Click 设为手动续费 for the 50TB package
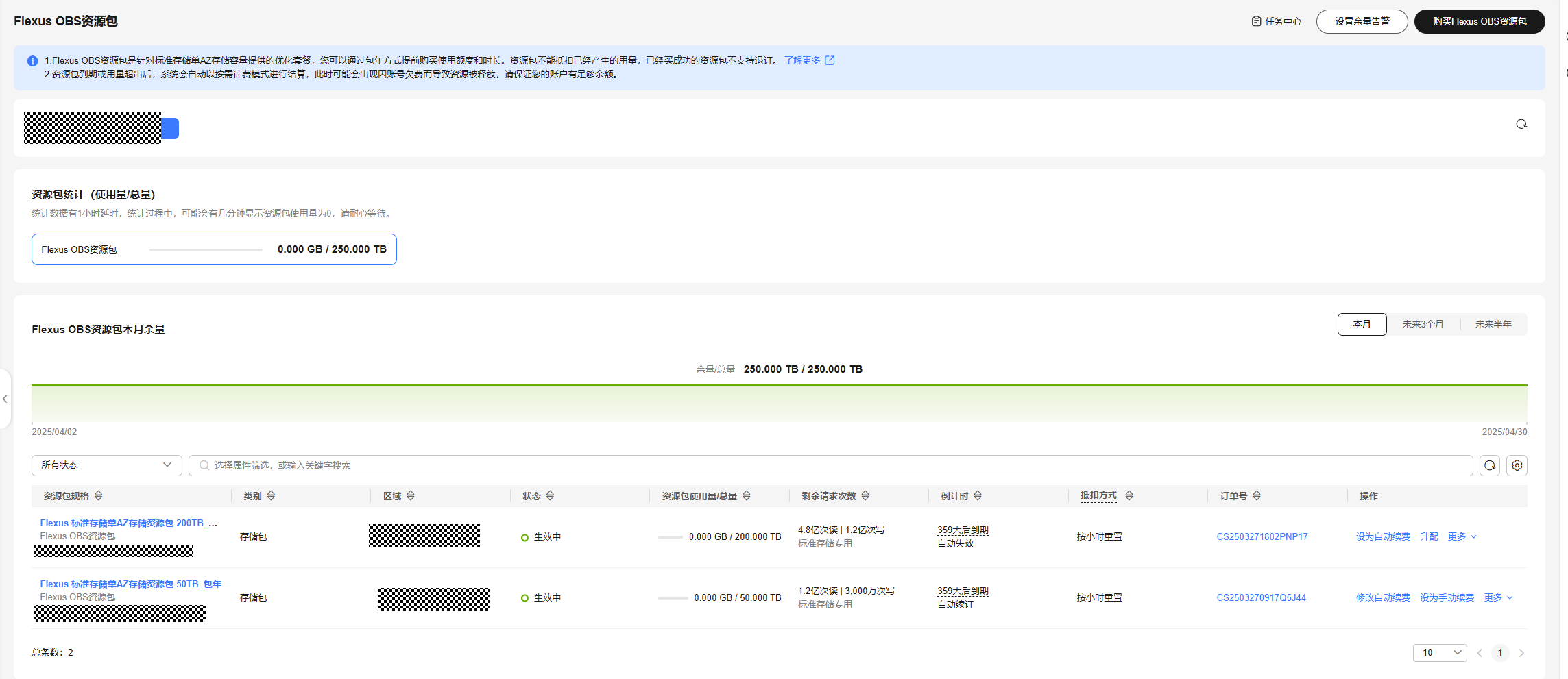 coord(1447,597)
